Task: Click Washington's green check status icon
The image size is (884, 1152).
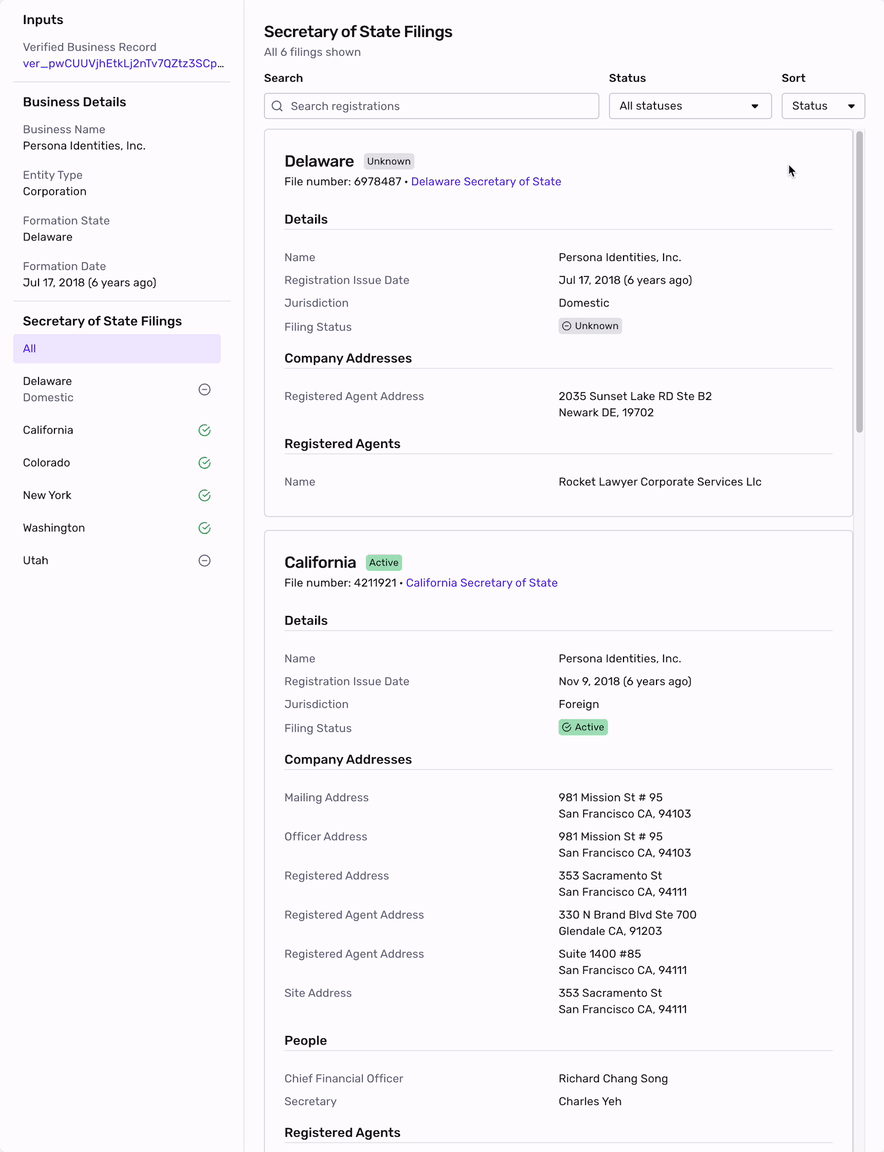Action: click(x=205, y=528)
